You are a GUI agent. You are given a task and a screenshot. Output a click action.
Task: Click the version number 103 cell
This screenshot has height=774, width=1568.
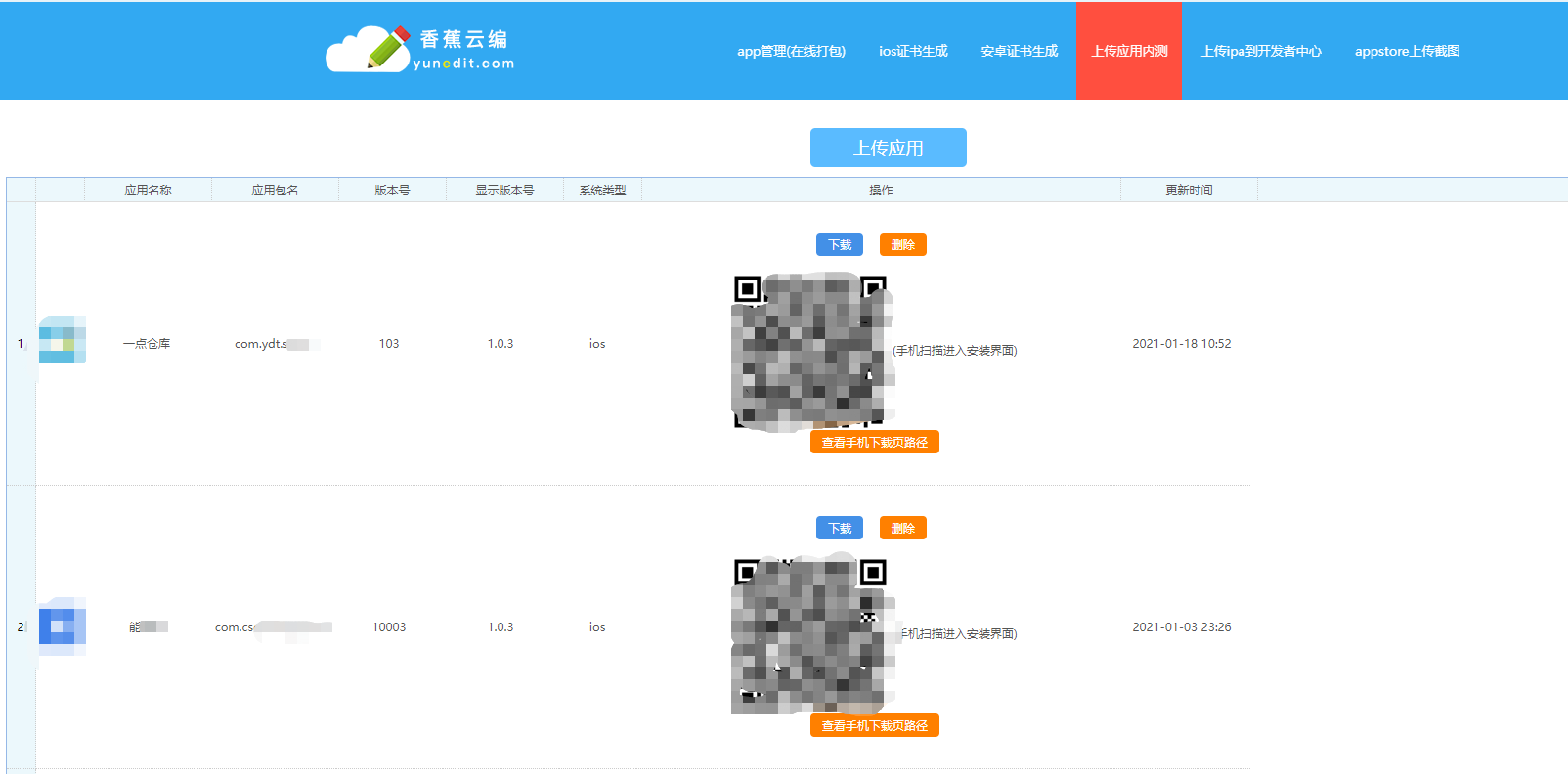(389, 344)
